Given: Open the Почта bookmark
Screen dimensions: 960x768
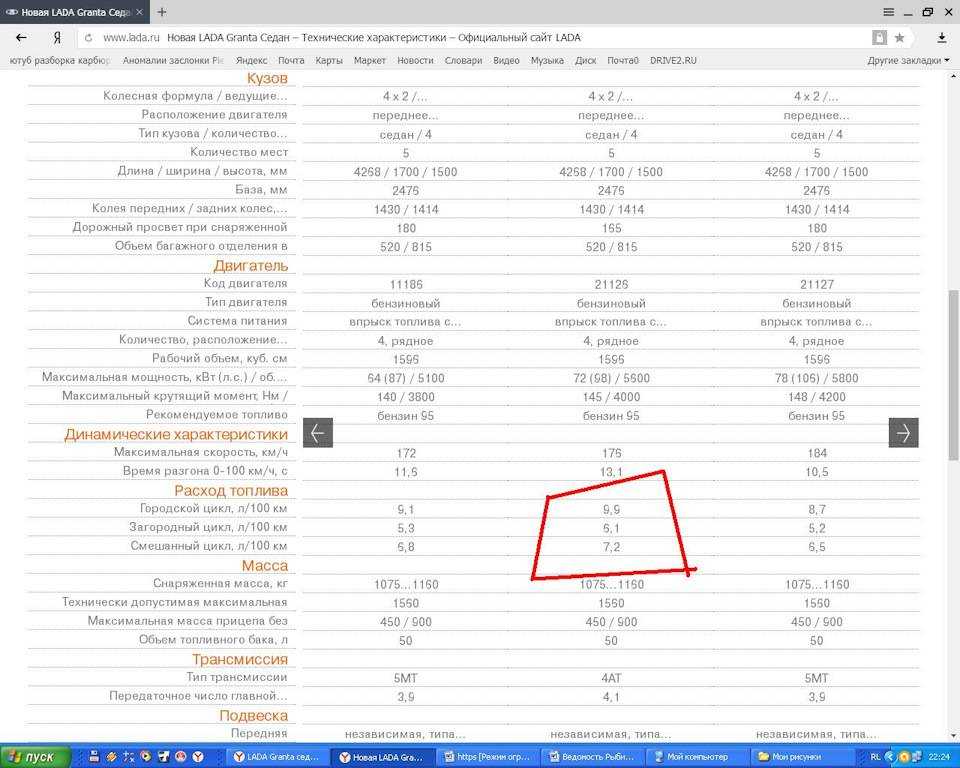Looking at the screenshot, I should (x=291, y=61).
